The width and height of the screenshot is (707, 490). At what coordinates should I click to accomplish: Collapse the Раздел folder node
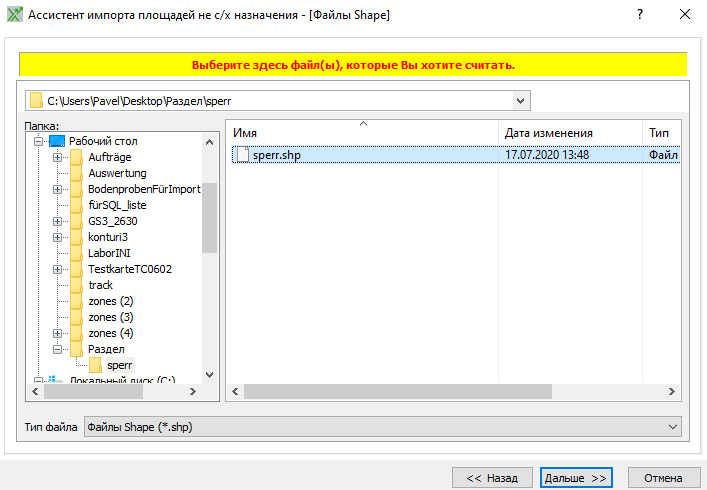coord(57,349)
